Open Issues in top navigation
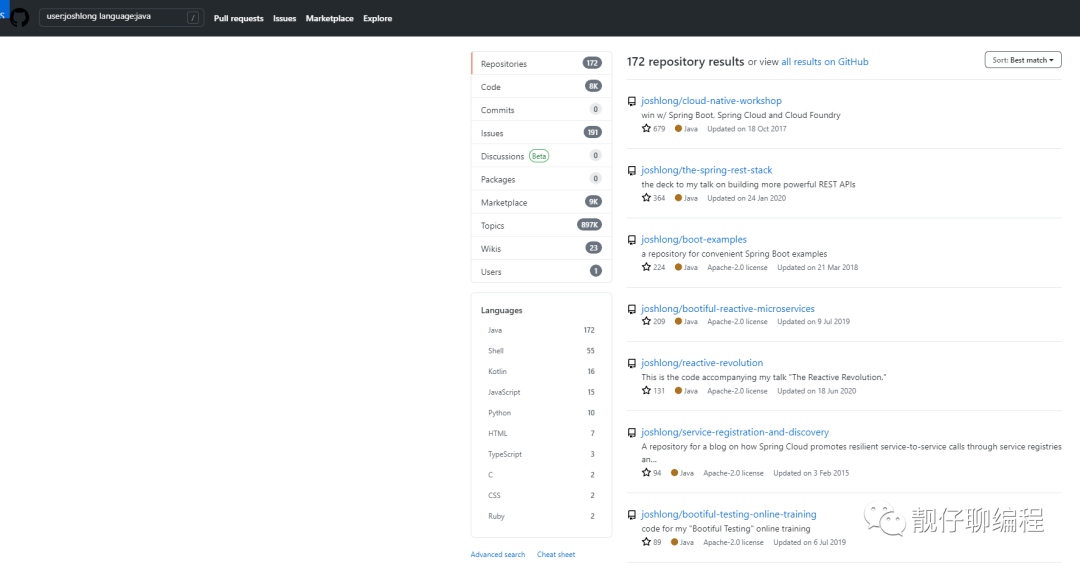The height and width of the screenshot is (568, 1080). [284, 19]
